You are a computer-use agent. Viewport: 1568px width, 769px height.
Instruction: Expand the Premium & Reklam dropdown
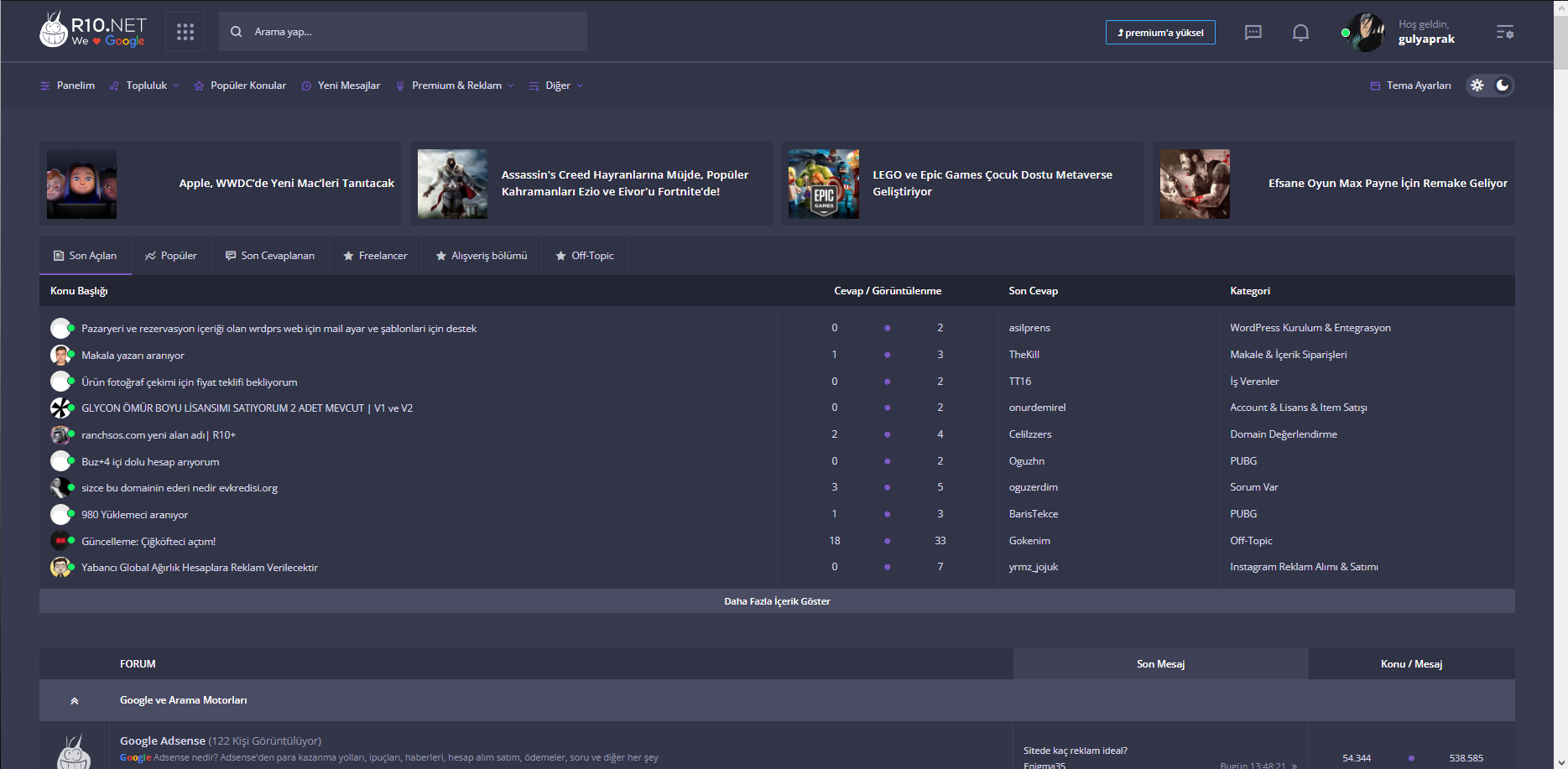pos(455,86)
